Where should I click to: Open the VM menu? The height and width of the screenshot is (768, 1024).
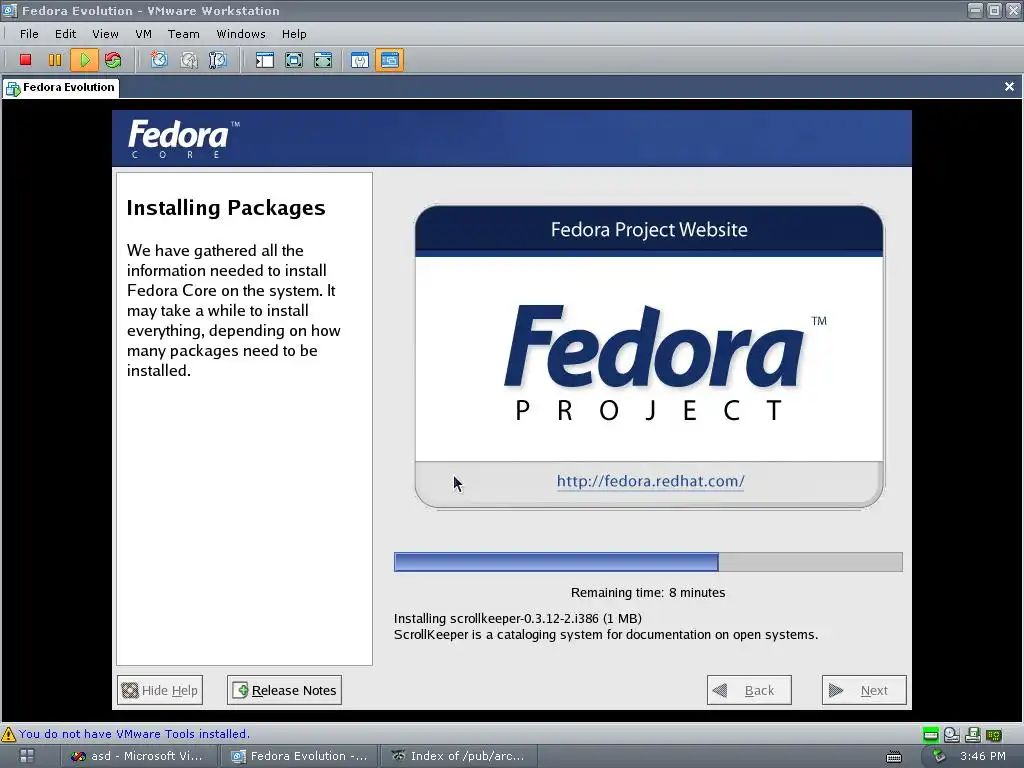point(143,34)
